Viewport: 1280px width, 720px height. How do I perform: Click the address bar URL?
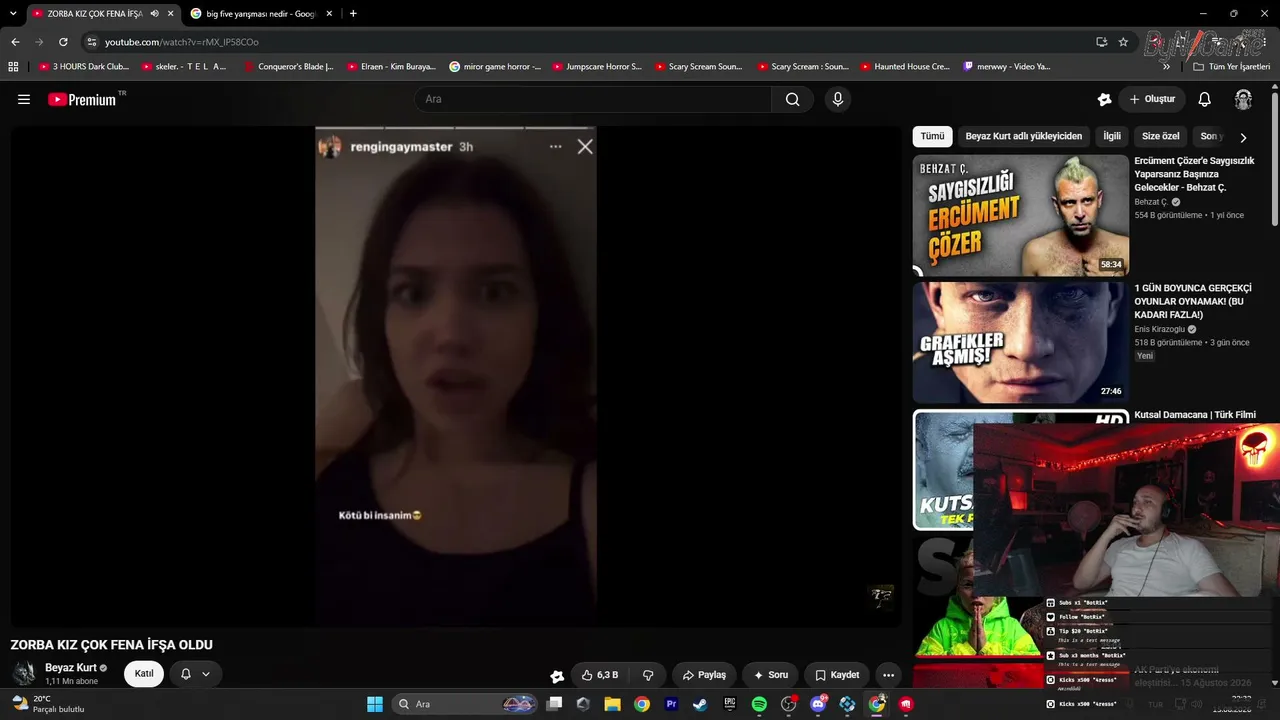[x=182, y=42]
